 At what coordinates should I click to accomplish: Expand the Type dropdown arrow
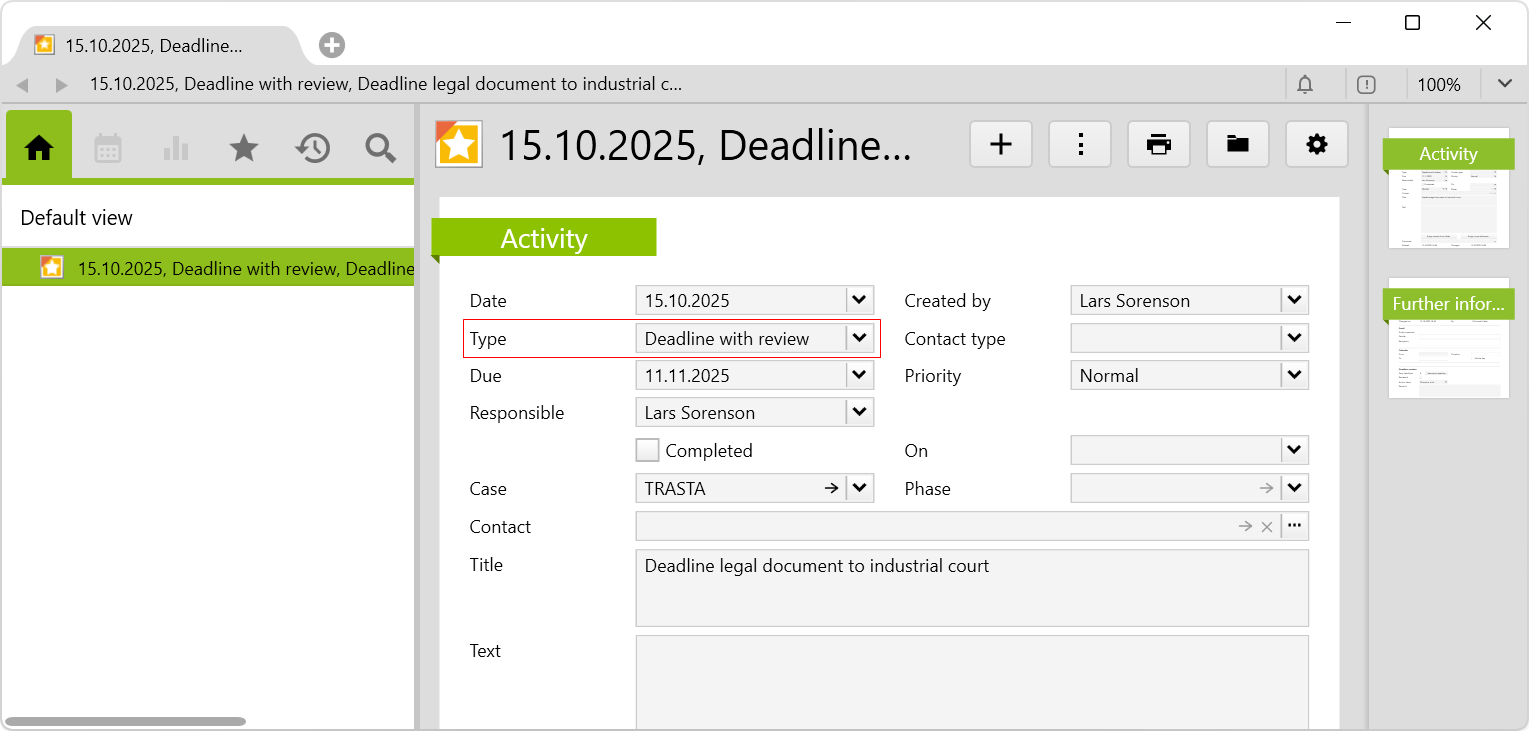coord(859,338)
